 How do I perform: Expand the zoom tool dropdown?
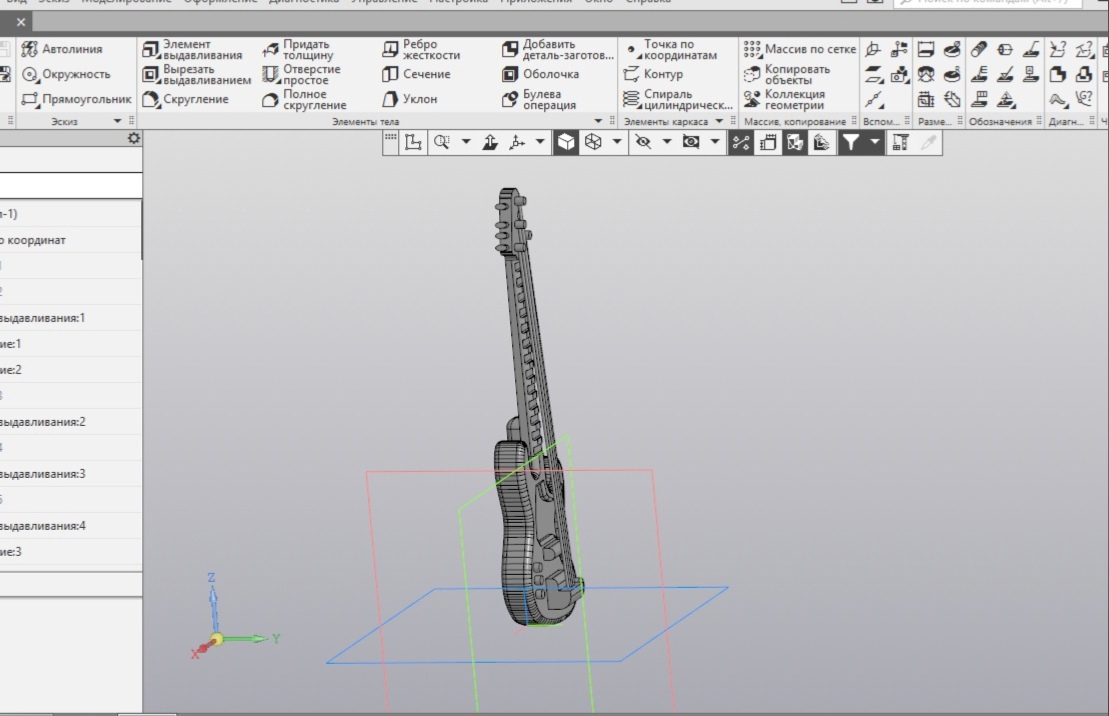(465, 143)
